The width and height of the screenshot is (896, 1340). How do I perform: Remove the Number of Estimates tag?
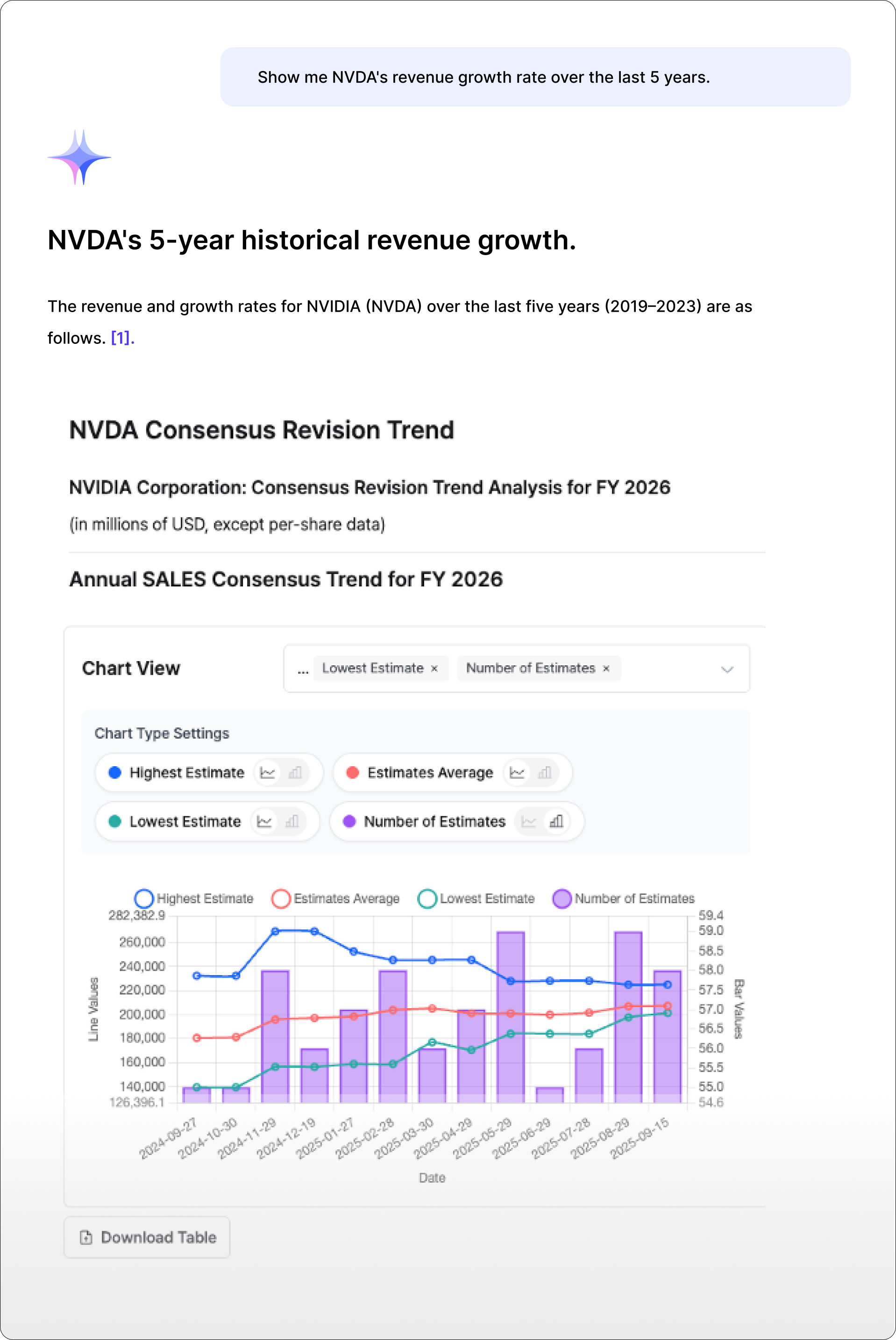[606, 669]
